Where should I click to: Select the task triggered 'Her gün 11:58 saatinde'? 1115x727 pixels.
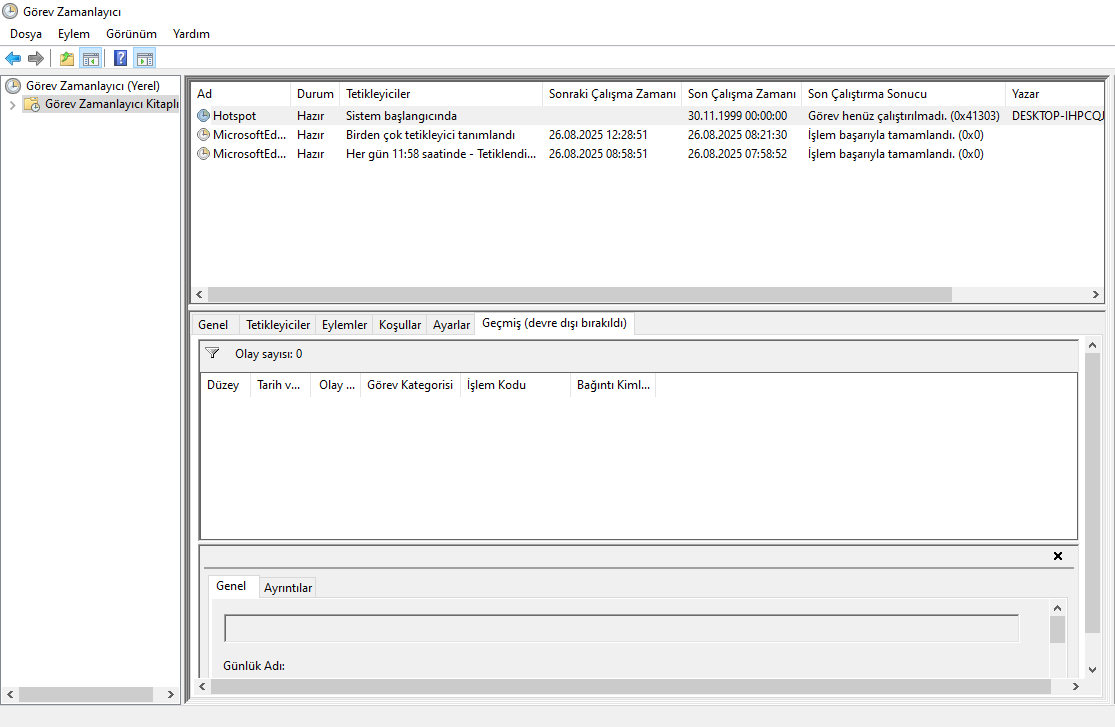647,154
